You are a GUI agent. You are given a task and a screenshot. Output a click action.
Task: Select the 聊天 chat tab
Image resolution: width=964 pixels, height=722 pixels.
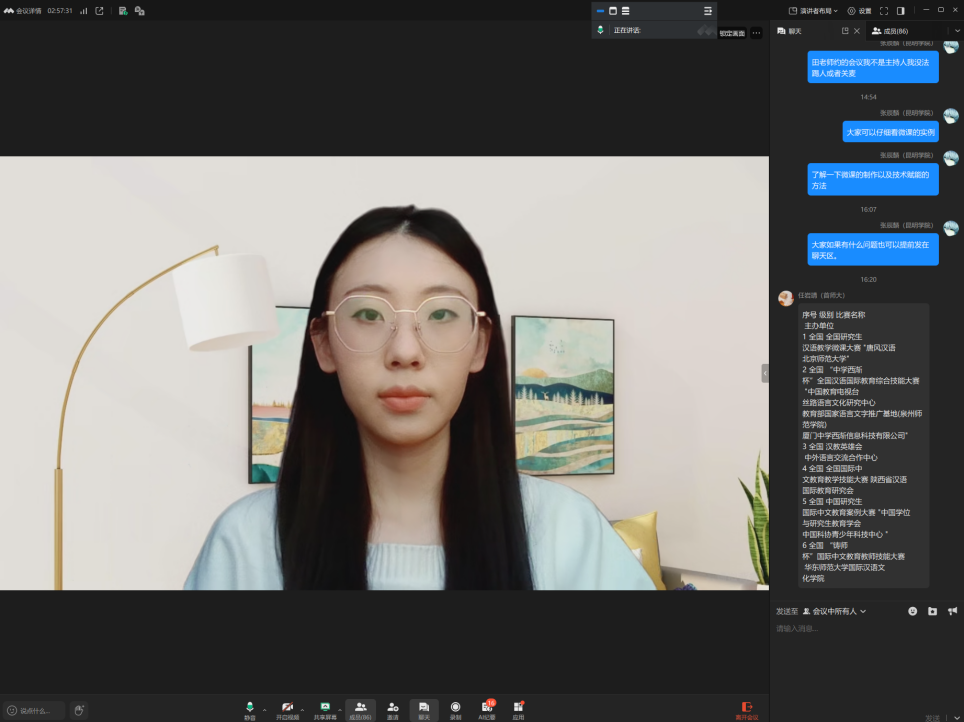click(790, 31)
